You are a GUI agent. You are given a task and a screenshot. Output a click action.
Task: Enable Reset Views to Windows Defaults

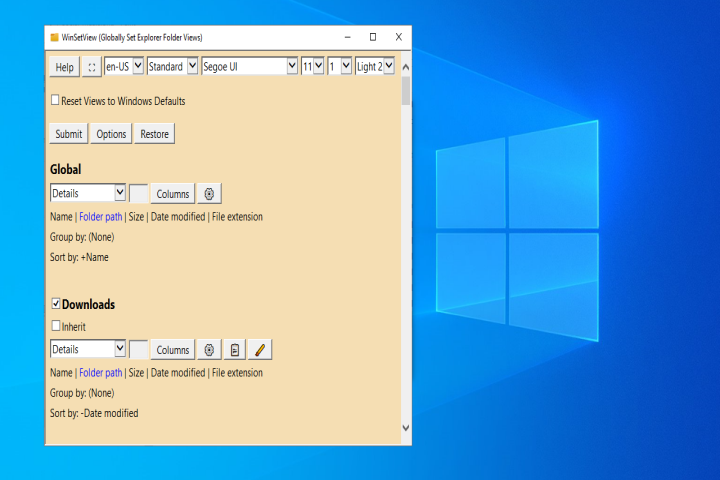tap(55, 100)
